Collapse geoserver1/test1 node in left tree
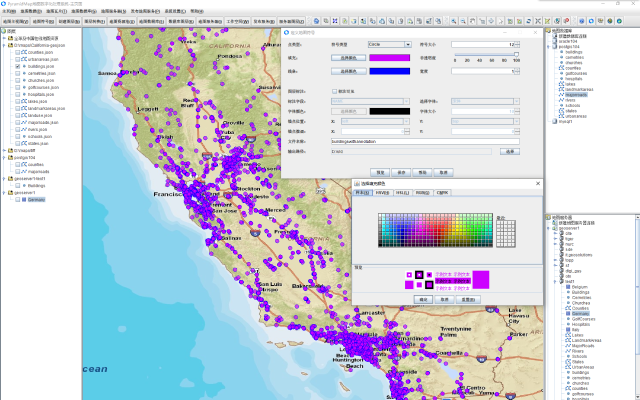Image resolution: width=640 pixels, height=400 pixels. pos(4,178)
